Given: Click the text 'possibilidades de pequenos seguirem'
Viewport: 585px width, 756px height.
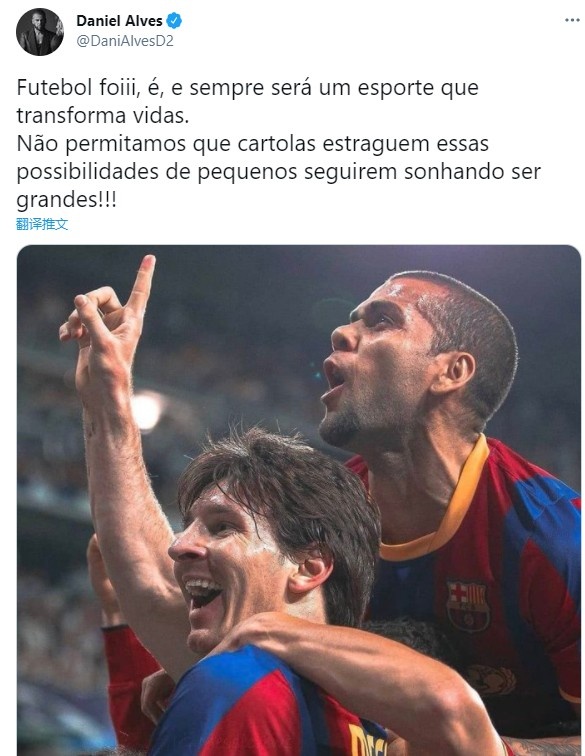Looking at the screenshot, I should [206, 172].
